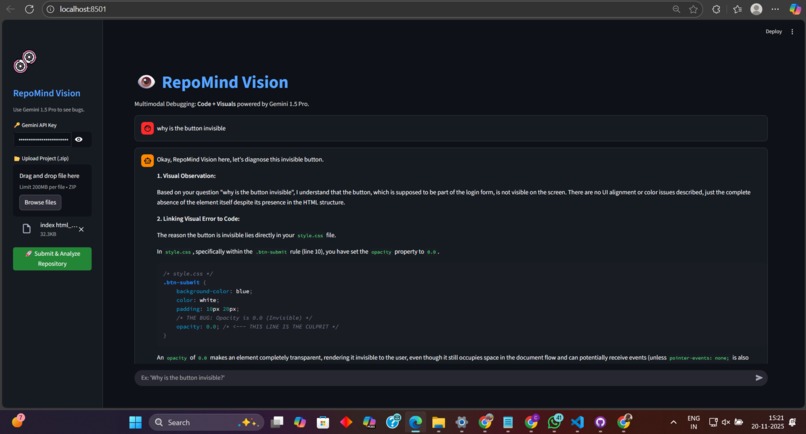Click the drag and drop upload area
The height and width of the screenshot is (434, 806).
click(52, 190)
